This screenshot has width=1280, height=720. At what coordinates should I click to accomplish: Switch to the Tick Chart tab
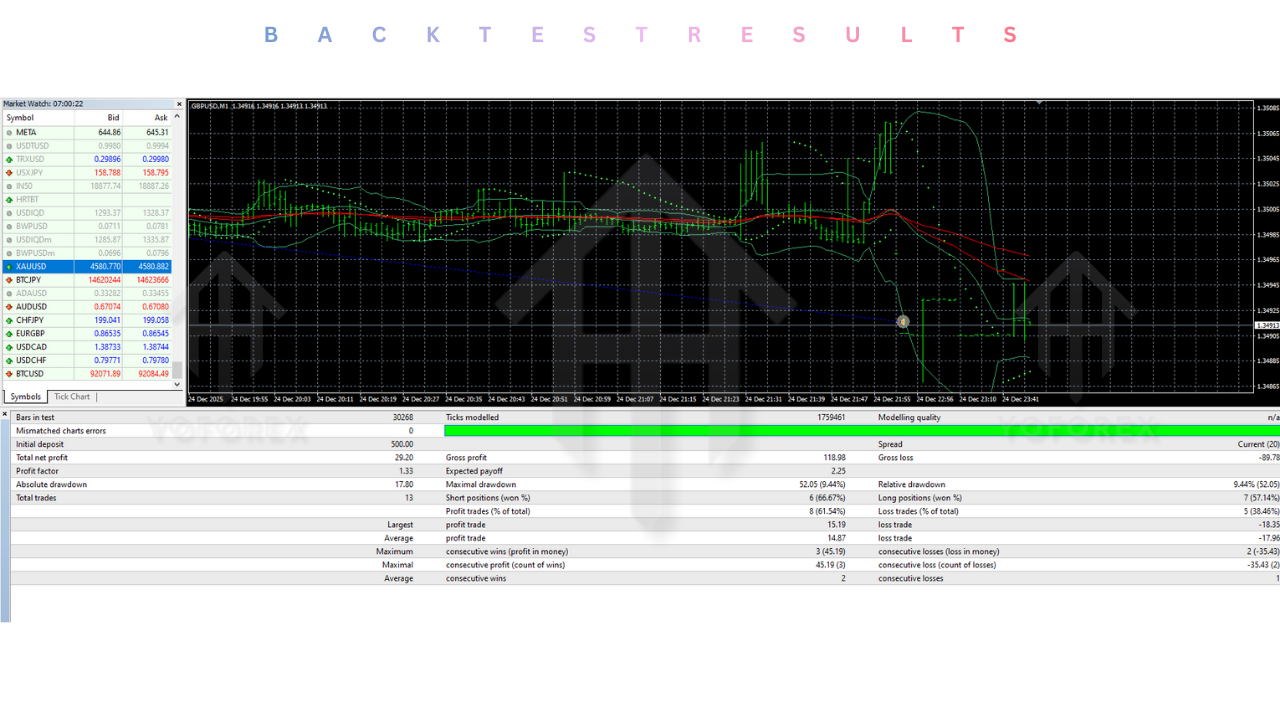[71, 396]
